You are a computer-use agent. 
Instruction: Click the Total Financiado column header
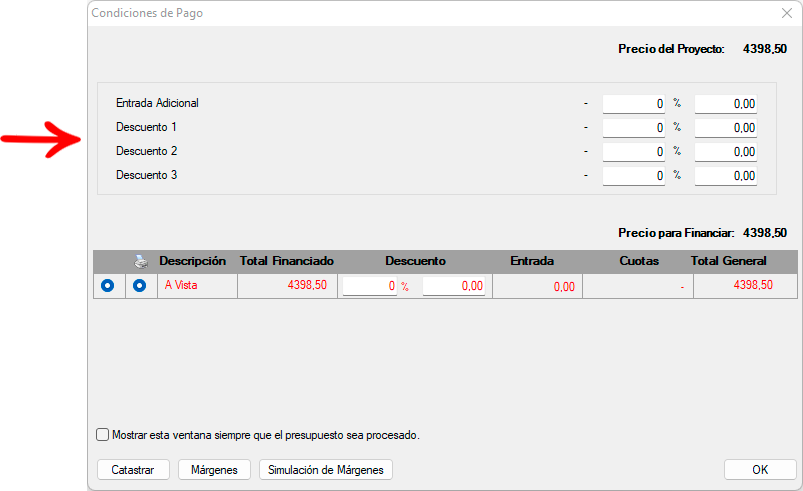(x=287, y=261)
